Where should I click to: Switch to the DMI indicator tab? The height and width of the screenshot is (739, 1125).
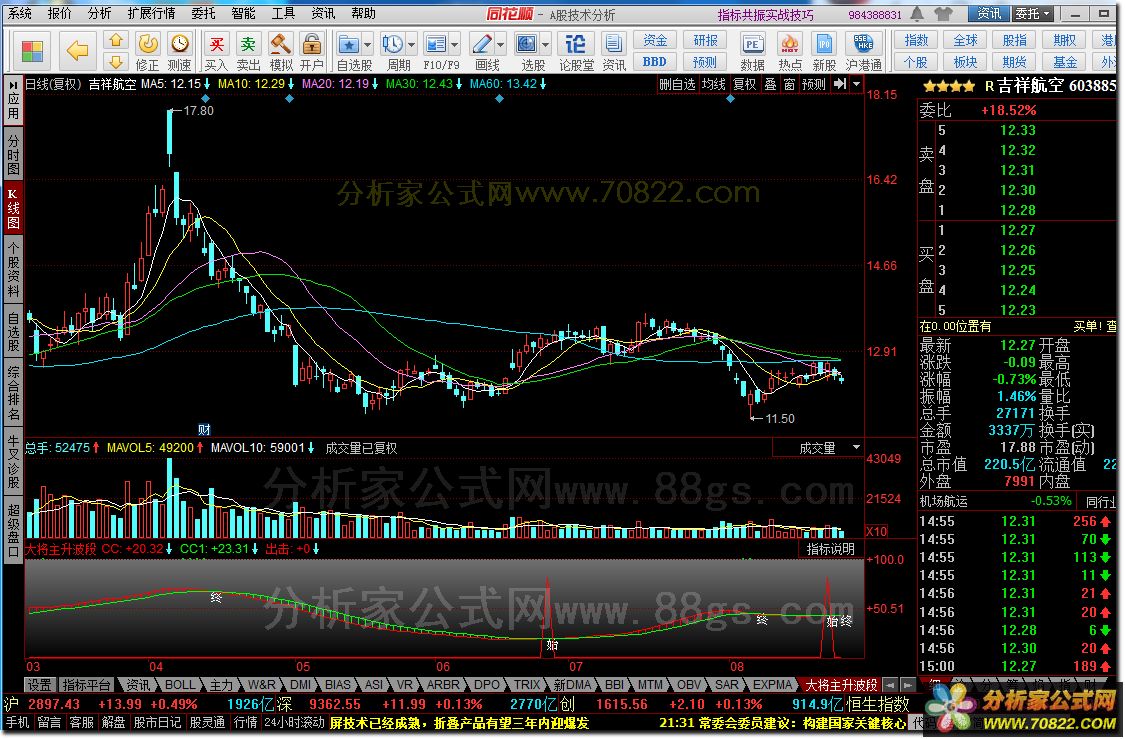[x=301, y=684]
